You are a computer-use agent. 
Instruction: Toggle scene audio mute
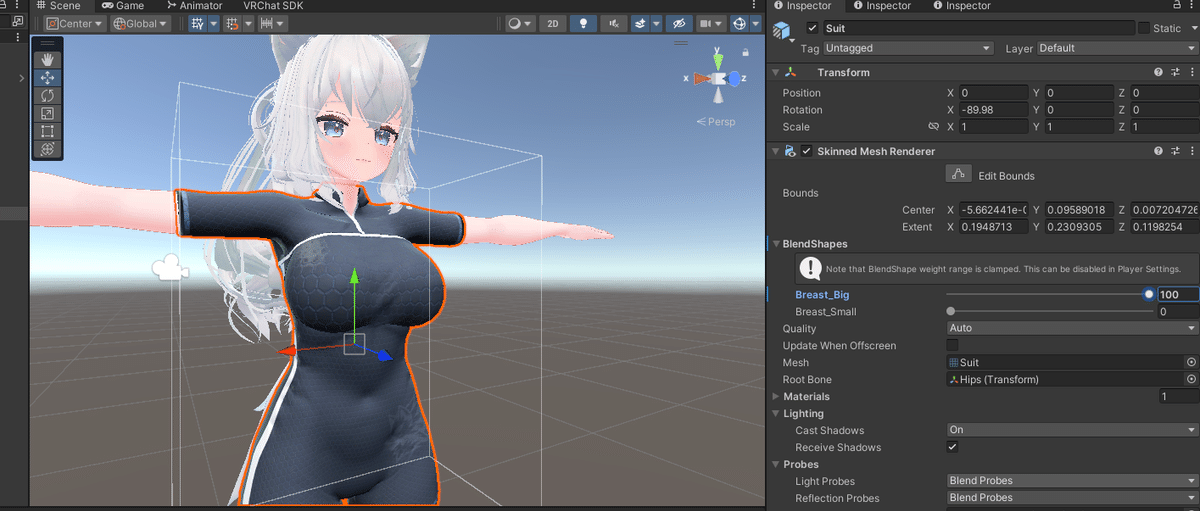click(614, 23)
